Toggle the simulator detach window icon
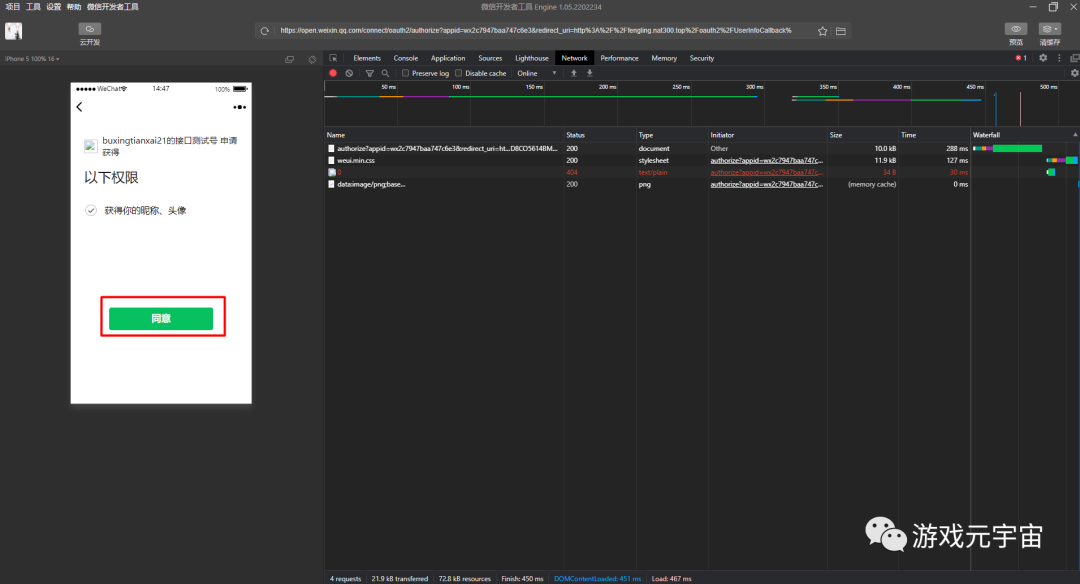 pos(289,59)
